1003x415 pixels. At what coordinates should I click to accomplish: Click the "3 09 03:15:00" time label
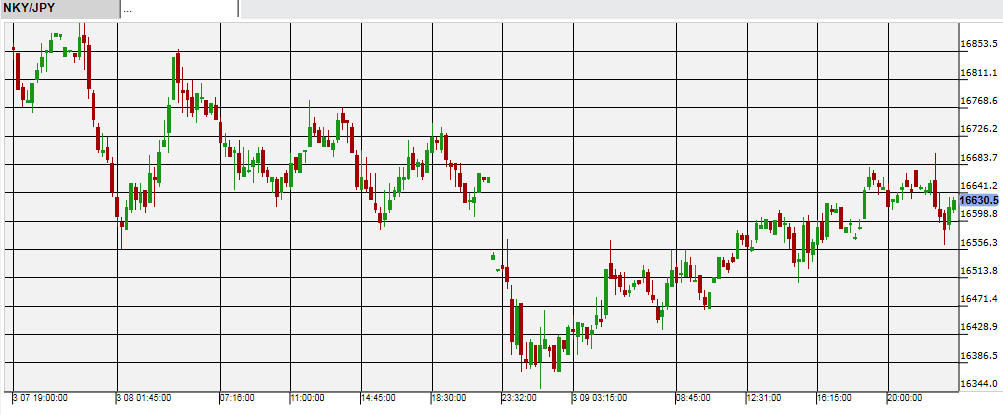pyautogui.click(x=600, y=397)
